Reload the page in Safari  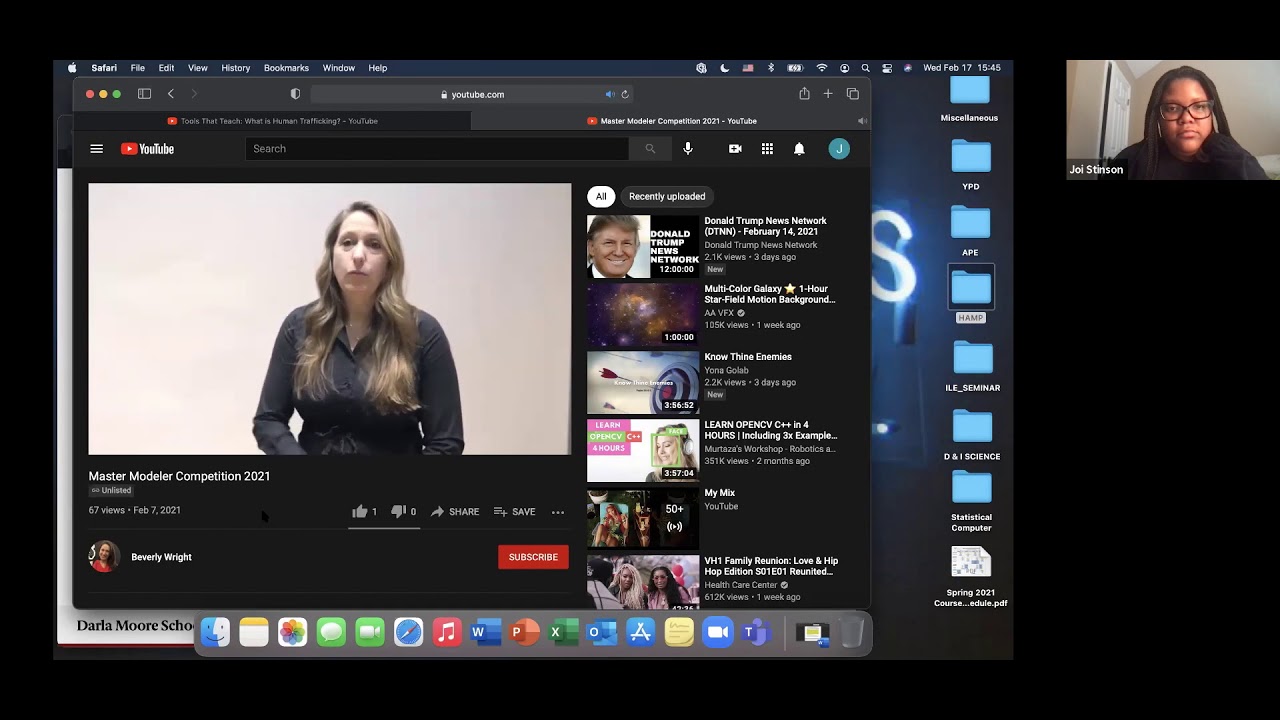tap(625, 94)
